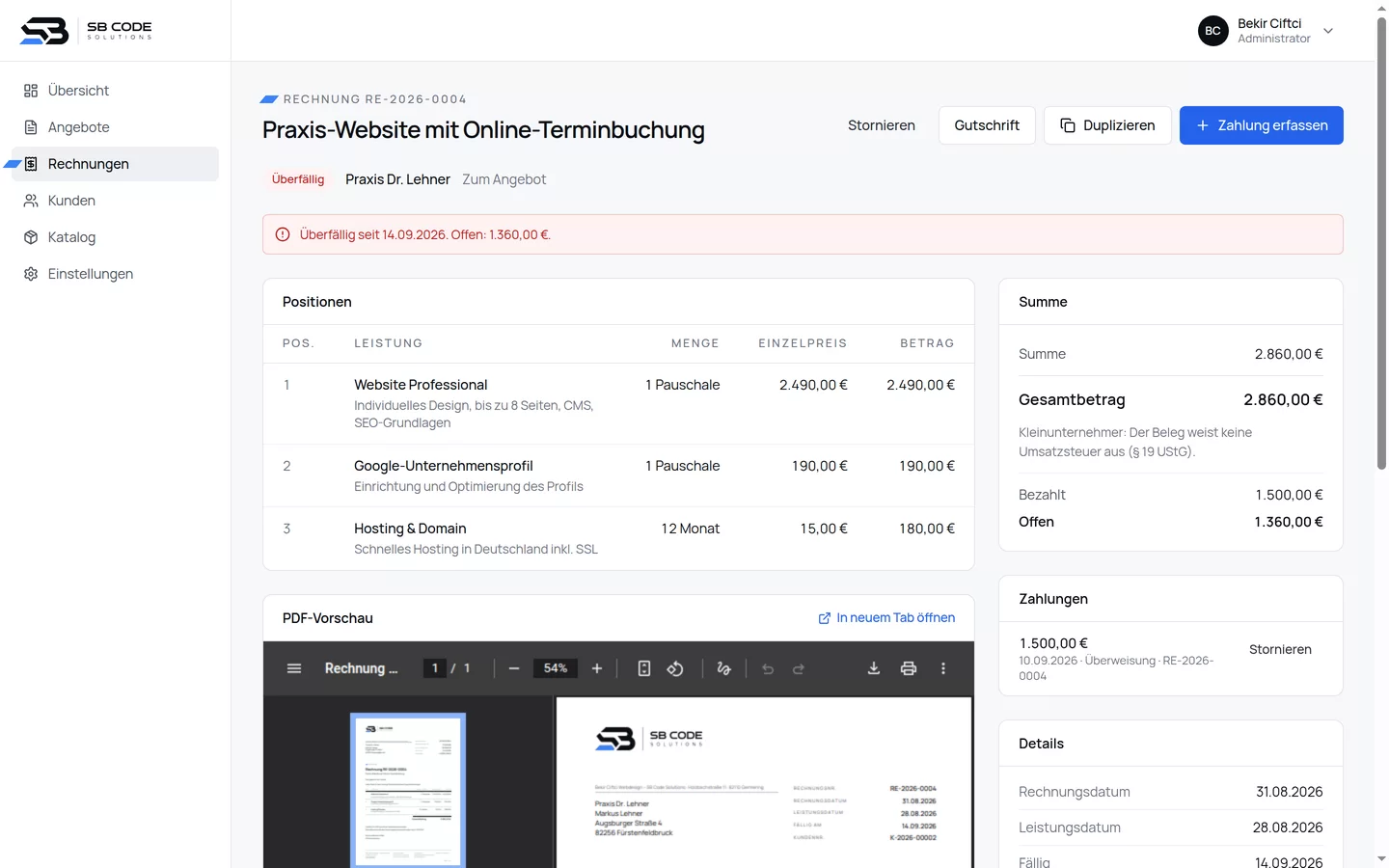
Task: Zoom in with the PDF plus icon
Action: click(597, 668)
